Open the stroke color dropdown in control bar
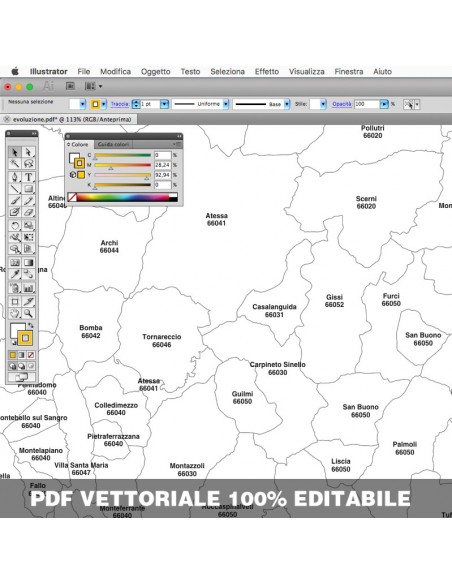The width and height of the screenshot is (452, 584). [104, 104]
